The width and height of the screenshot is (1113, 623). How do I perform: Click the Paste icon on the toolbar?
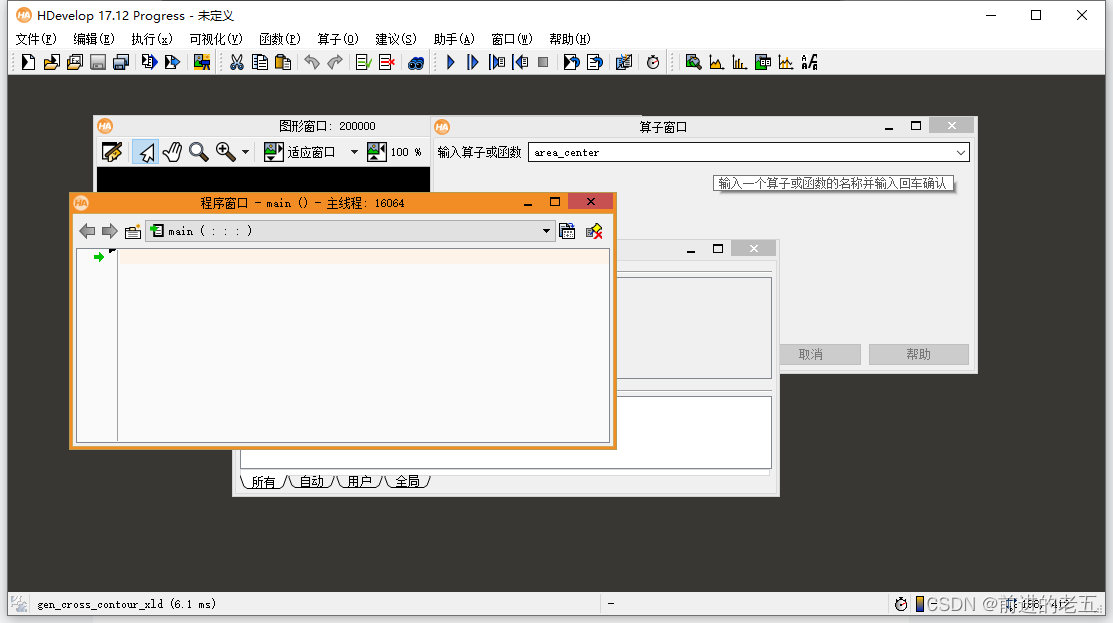tap(281, 61)
